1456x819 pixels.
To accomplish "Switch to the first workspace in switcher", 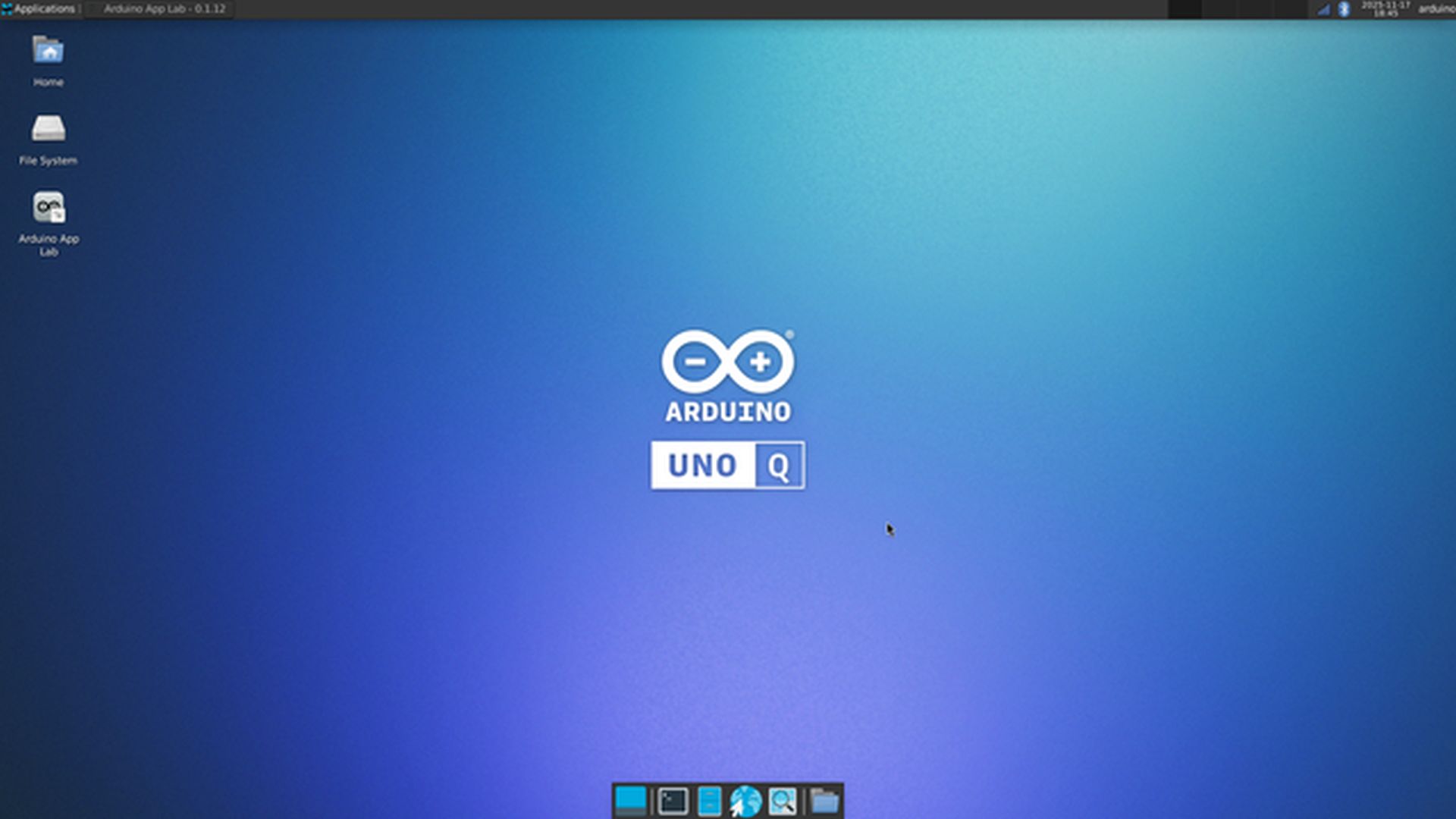I will 1185,9.
